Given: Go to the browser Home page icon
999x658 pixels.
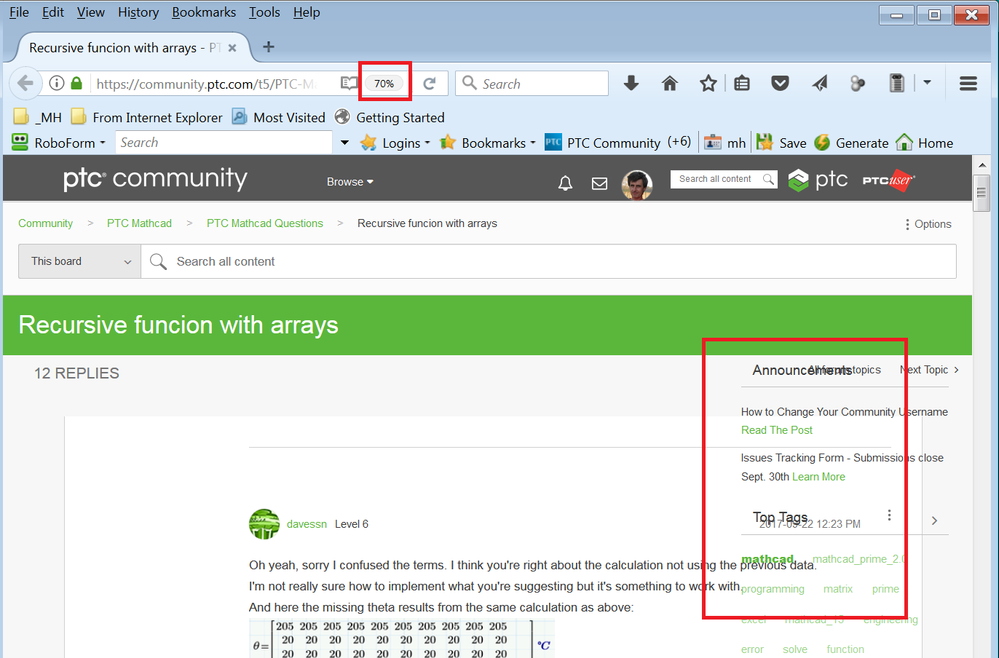Looking at the screenshot, I should (670, 84).
